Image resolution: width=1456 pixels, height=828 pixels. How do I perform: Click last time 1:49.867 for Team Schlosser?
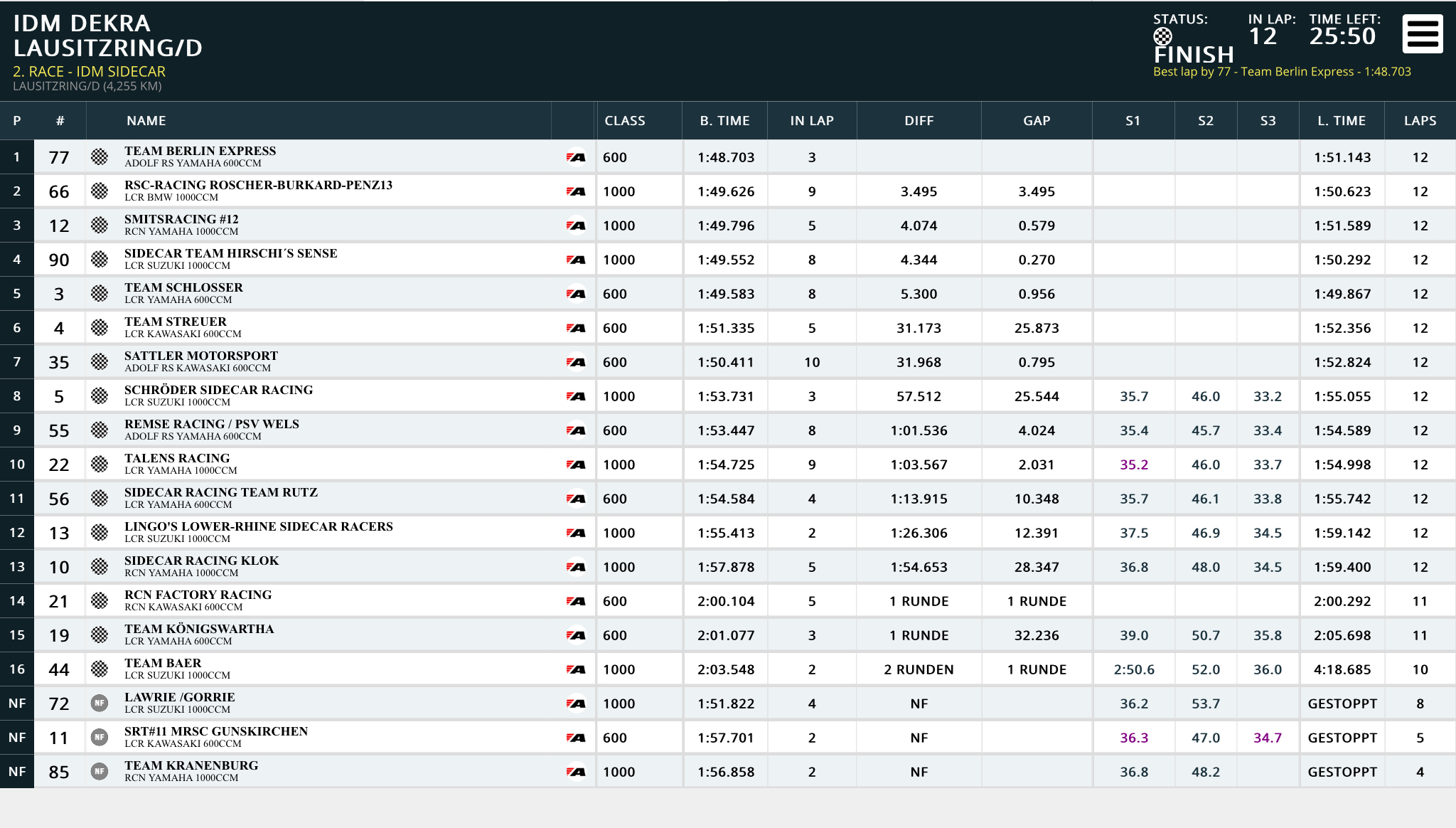pos(1342,294)
